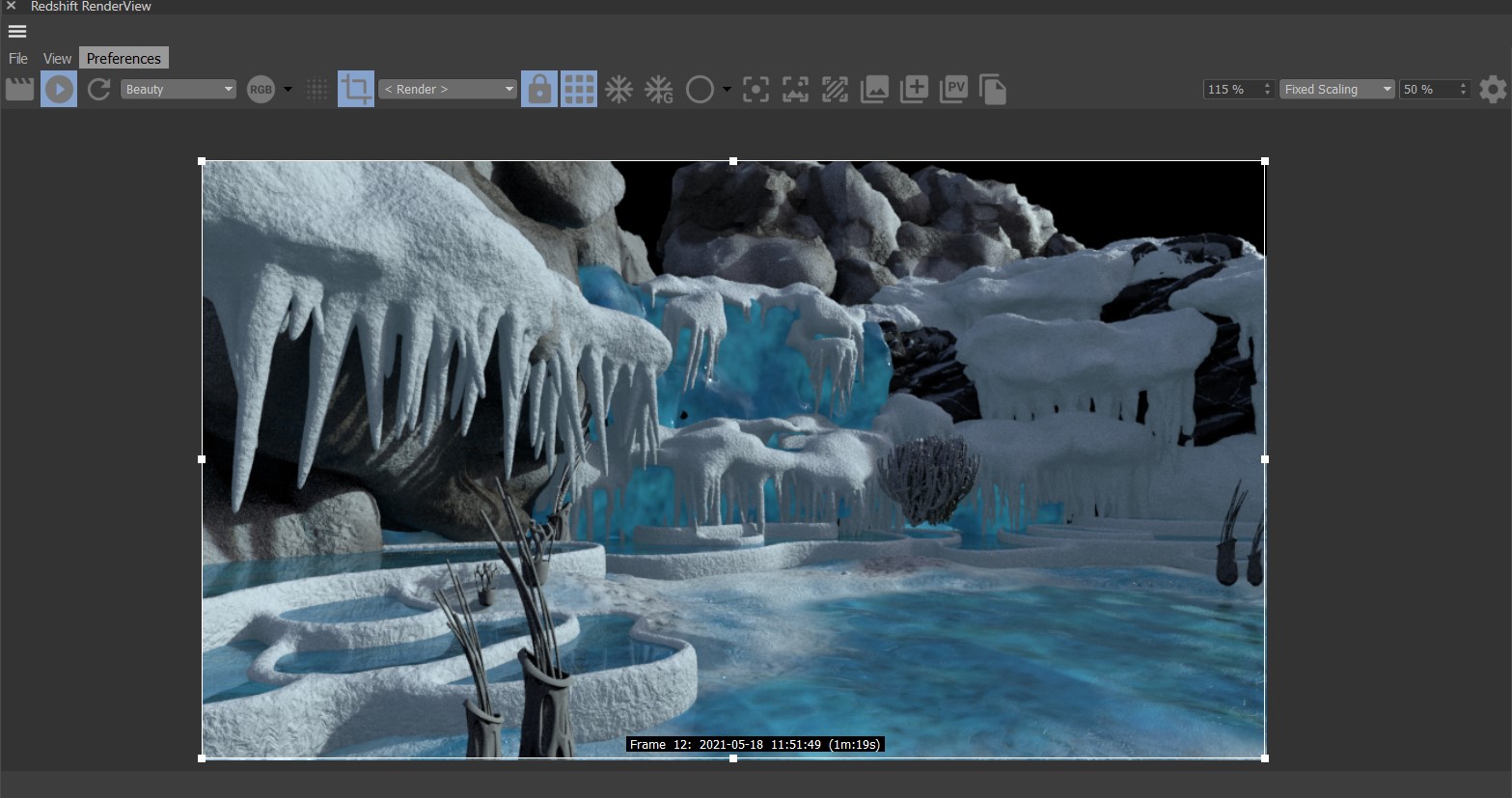This screenshot has width=1512, height=798.
Task: Open the View menu
Action: 57,58
